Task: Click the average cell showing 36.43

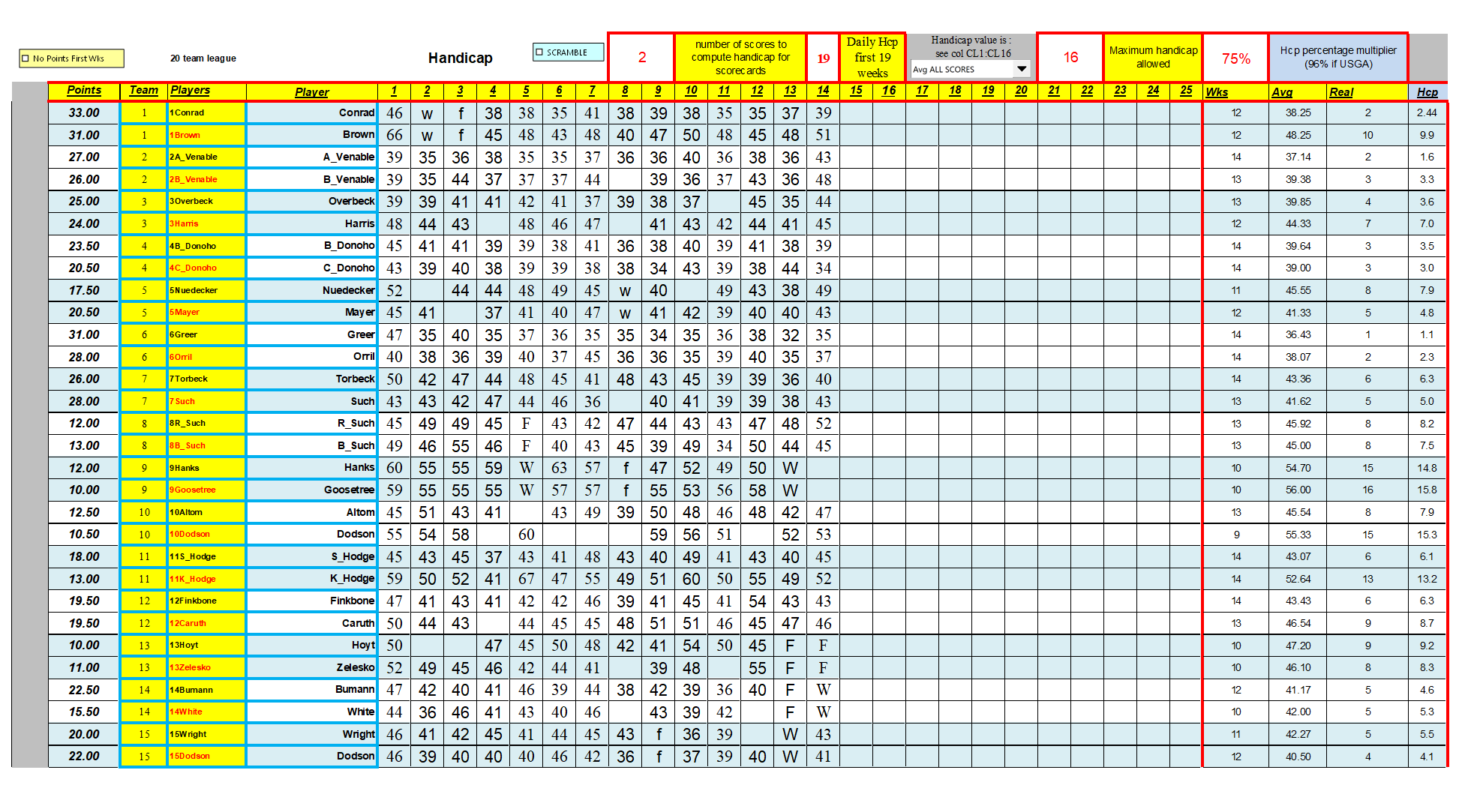Action: point(1298,334)
